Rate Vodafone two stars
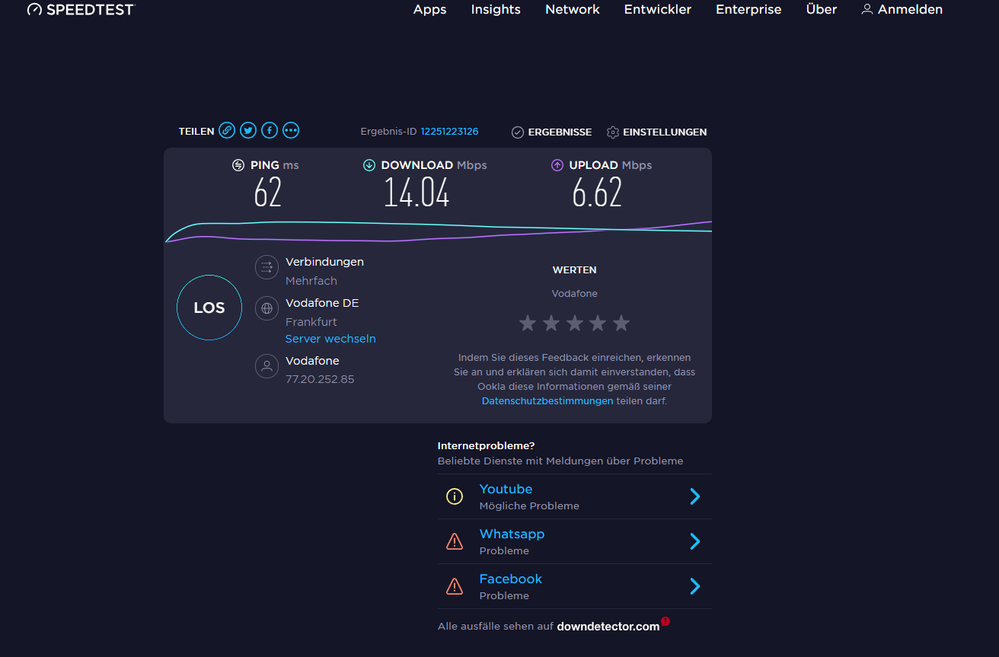Screen dimensions: 999x657 pos(551,323)
